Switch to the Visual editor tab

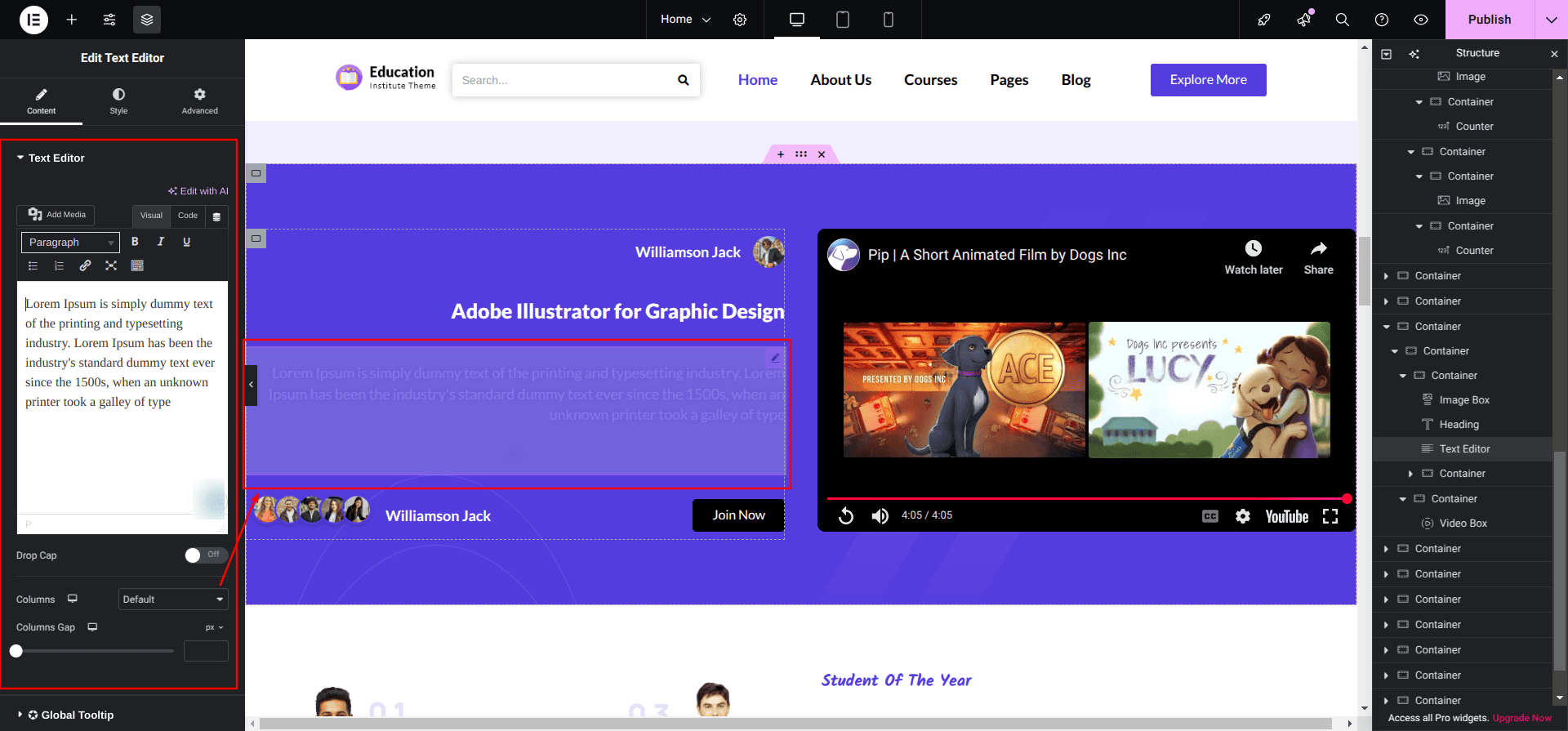[x=151, y=216]
